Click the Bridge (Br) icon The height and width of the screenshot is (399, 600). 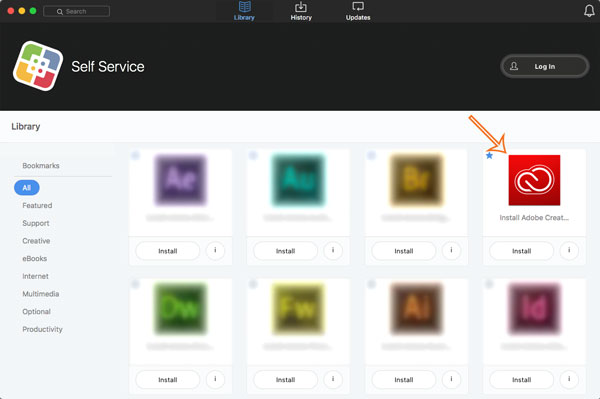[x=416, y=180]
